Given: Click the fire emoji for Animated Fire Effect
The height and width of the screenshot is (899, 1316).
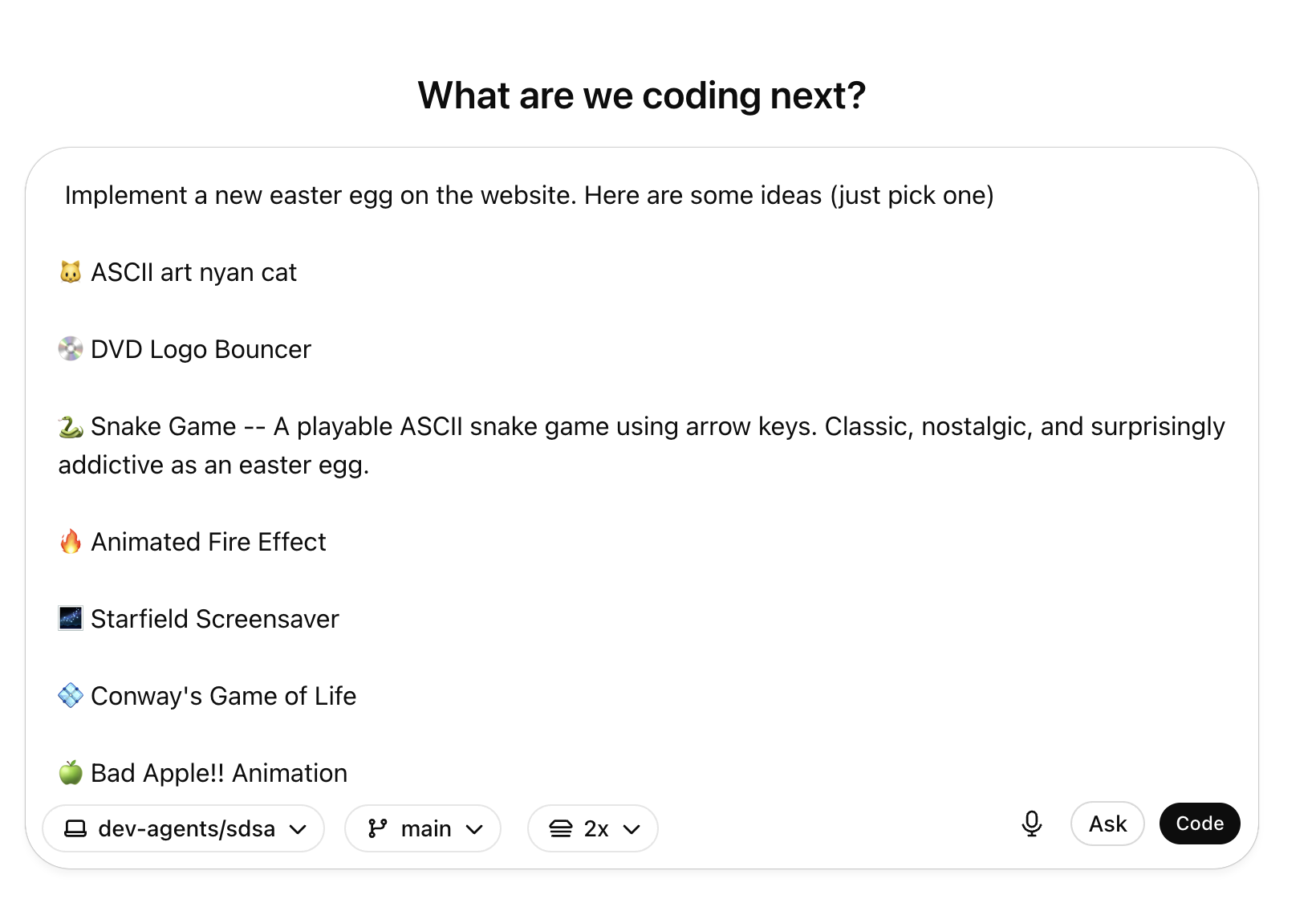Looking at the screenshot, I should coord(71,542).
